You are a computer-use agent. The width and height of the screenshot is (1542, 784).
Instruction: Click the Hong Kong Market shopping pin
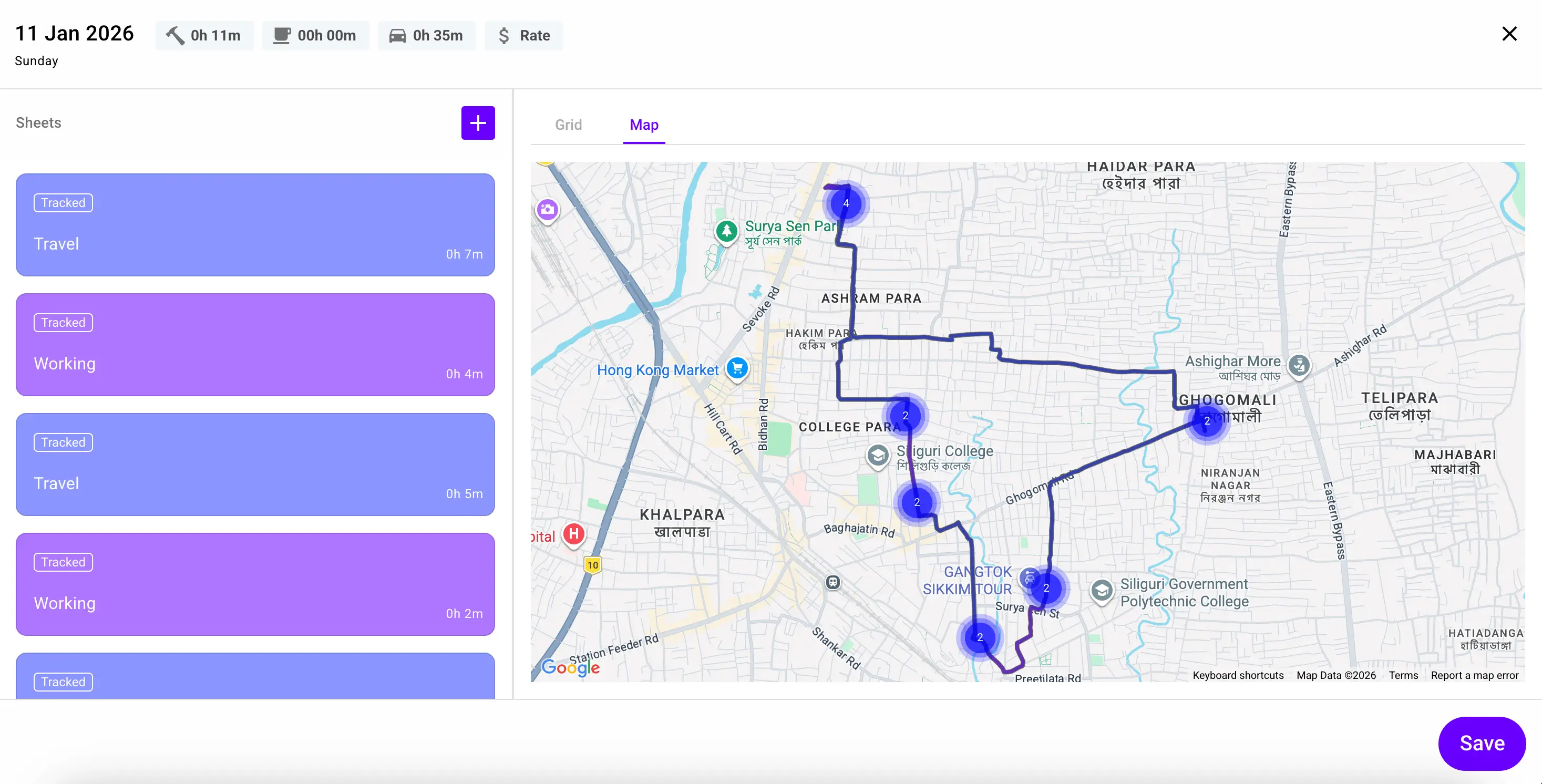(x=737, y=367)
